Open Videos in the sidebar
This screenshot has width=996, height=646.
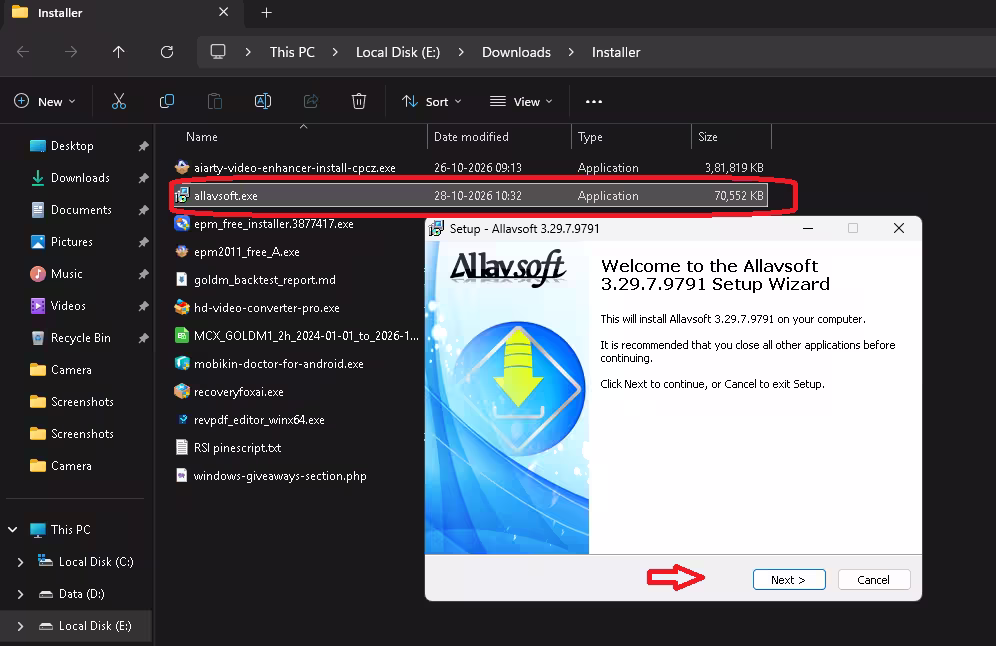68,306
